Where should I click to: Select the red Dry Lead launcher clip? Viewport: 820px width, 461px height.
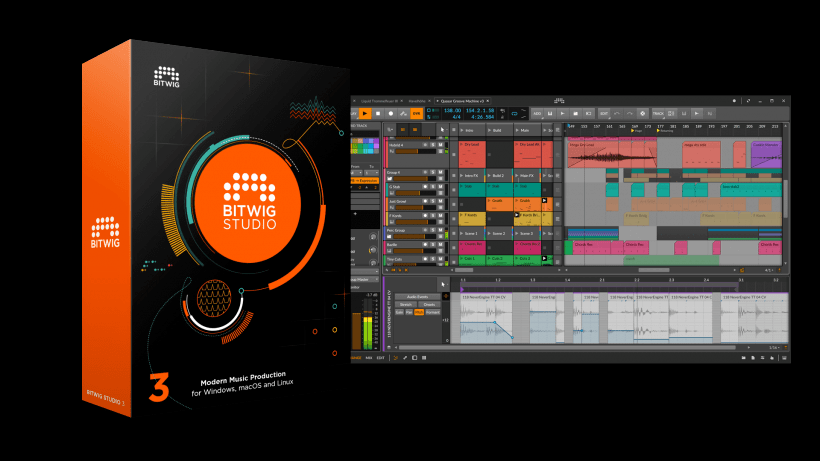click(472, 154)
